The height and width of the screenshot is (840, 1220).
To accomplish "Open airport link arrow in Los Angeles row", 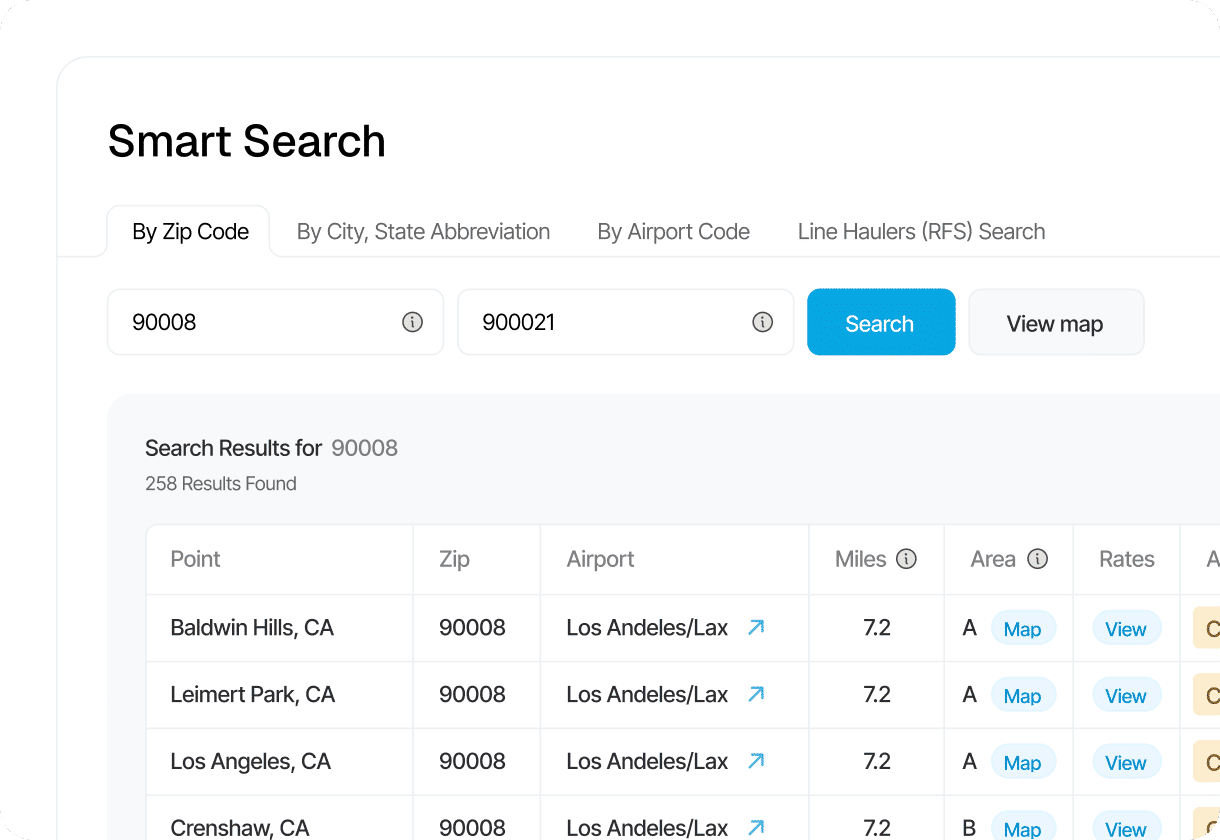I will pyautogui.click(x=756, y=761).
